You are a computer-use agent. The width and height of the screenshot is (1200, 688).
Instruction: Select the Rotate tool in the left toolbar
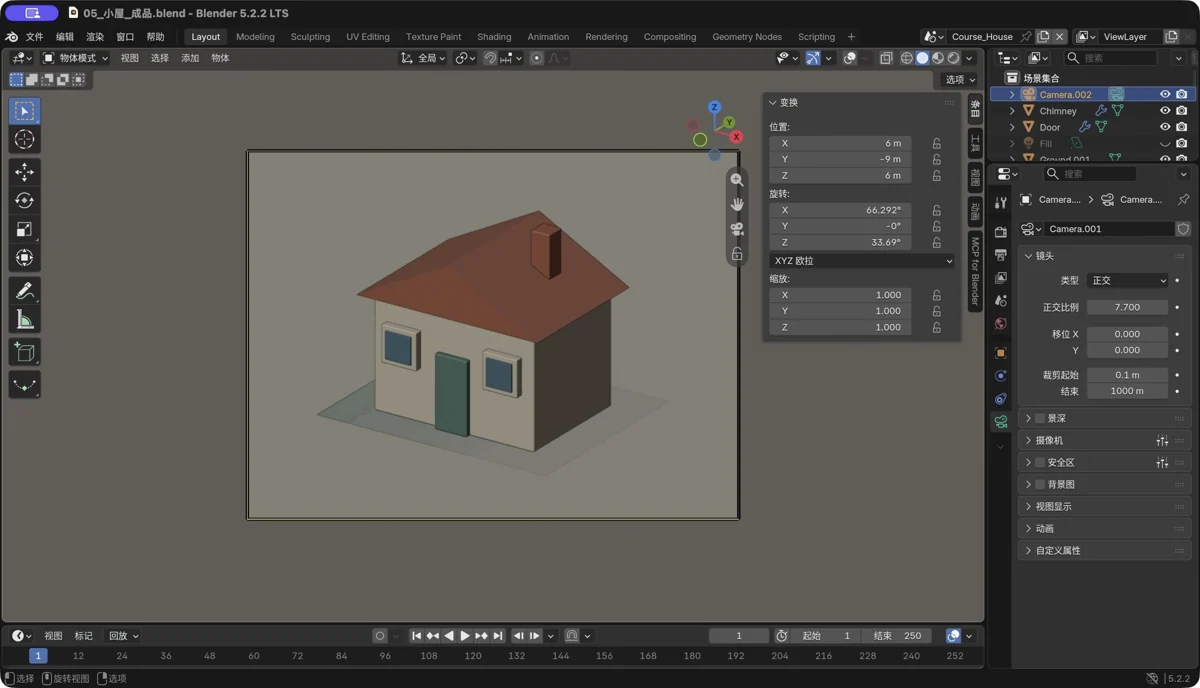(x=24, y=201)
